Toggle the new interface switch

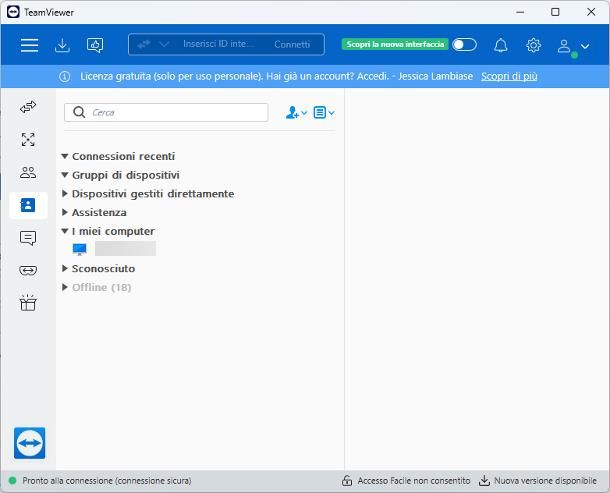(x=465, y=45)
